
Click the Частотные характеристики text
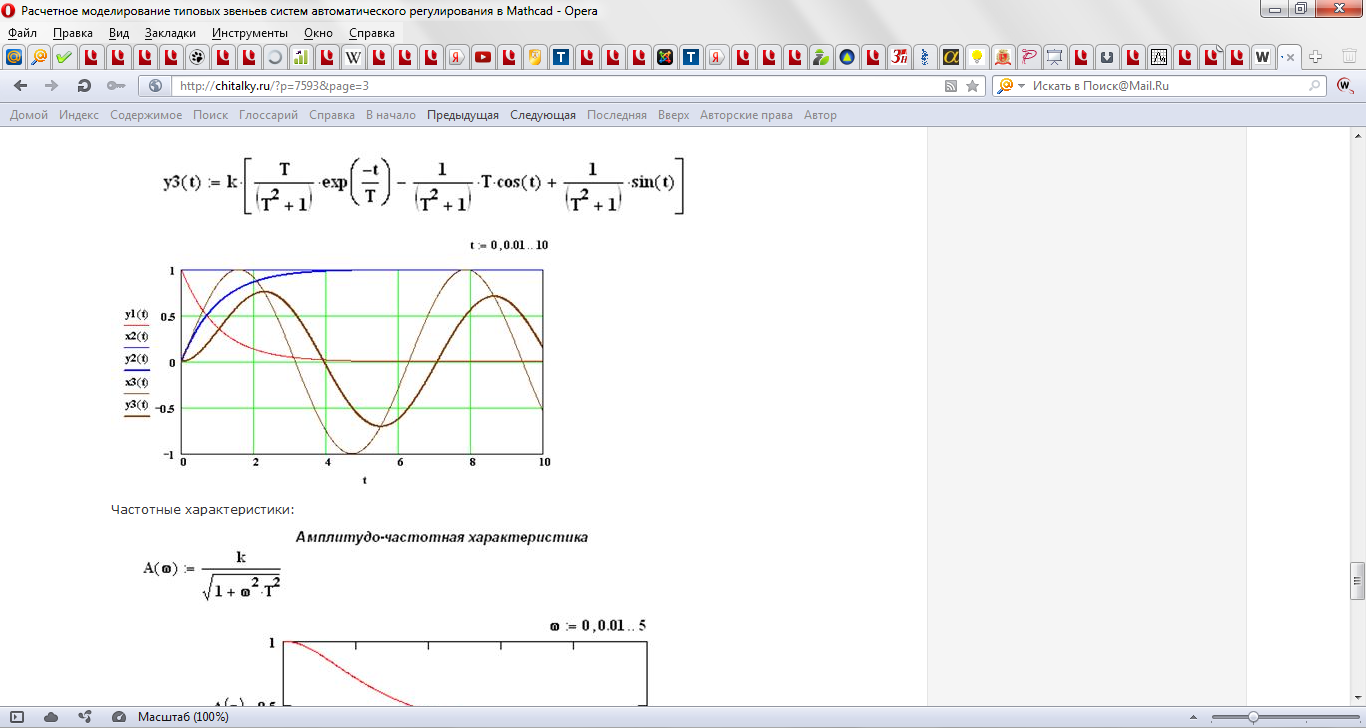203,509
